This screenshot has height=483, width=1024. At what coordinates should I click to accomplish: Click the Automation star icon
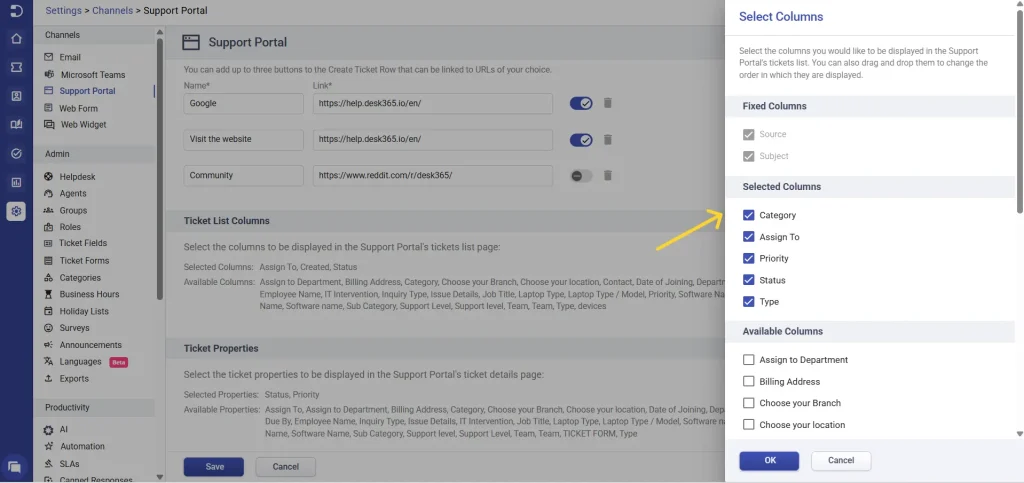(x=48, y=446)
